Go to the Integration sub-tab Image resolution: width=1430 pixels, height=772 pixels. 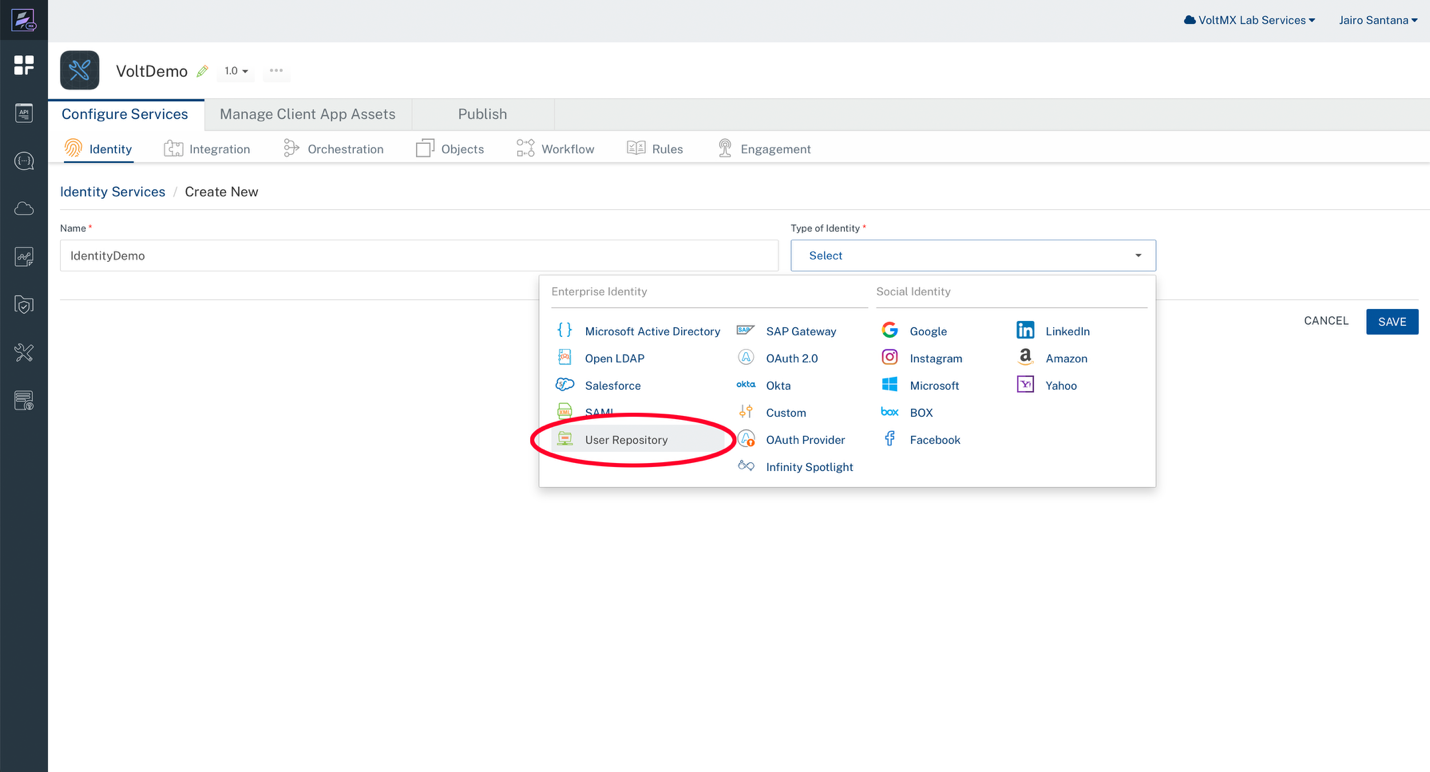coord(207,149)
